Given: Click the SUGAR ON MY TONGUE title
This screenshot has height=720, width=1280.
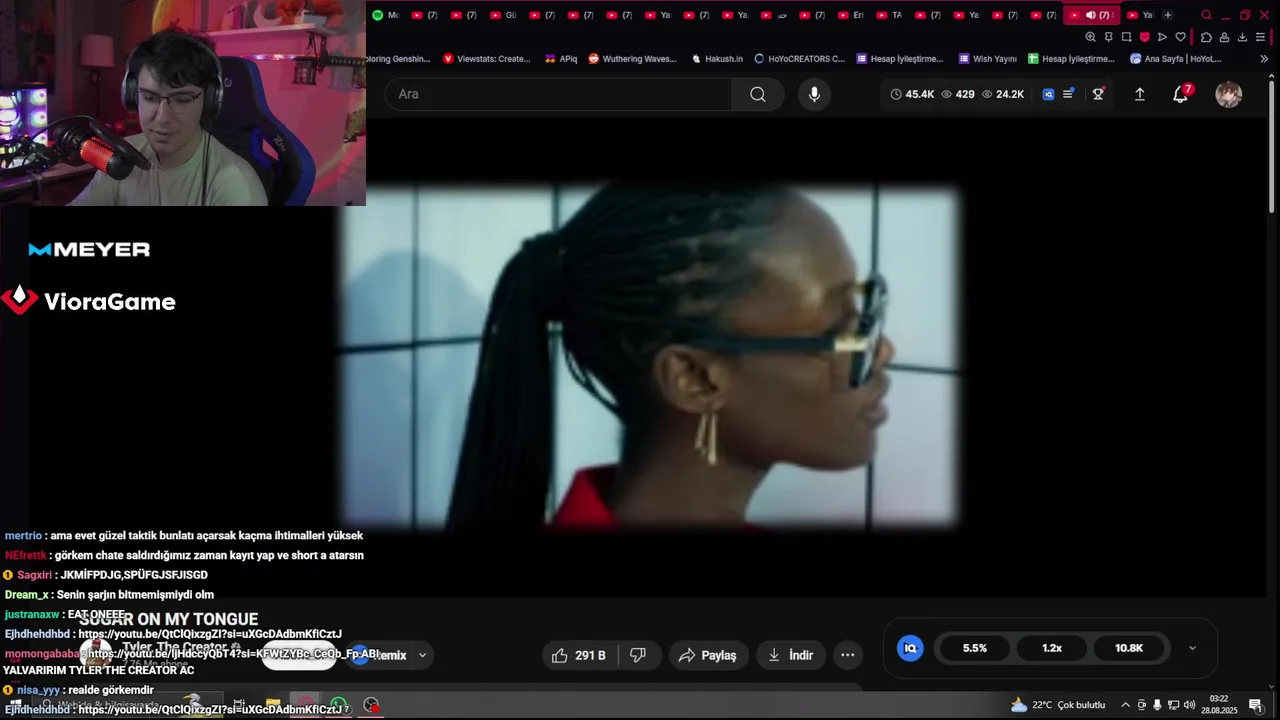Looking at the screenshot, I should [x=169, y=620].
